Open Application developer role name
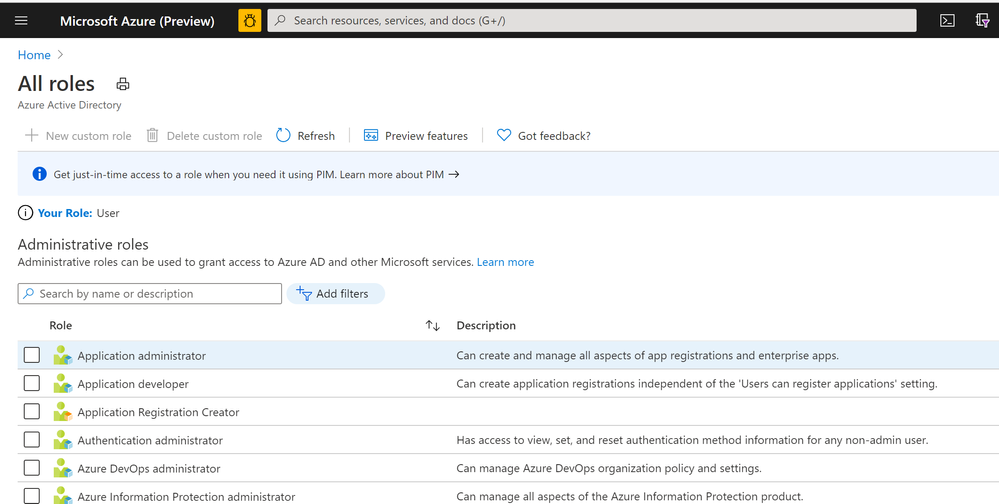The height and width of the screenshot is (504, 999). click(x=133, y=384)
